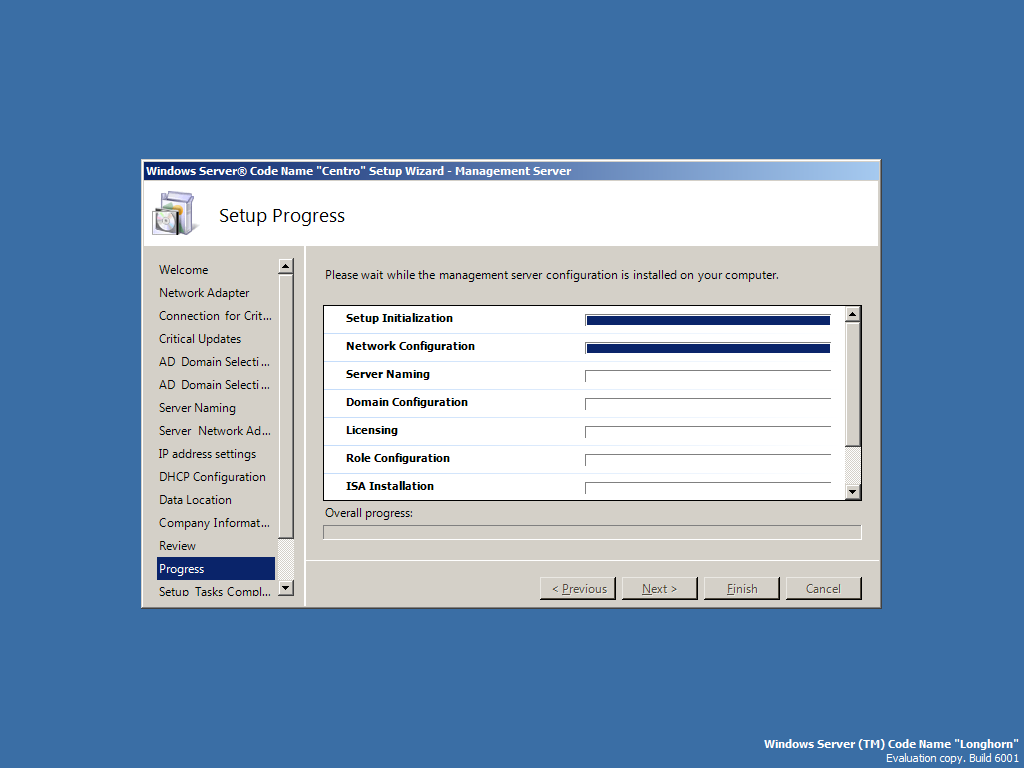
Task: Select the Welcome step in sidebar
Action: tap(184, 270)
